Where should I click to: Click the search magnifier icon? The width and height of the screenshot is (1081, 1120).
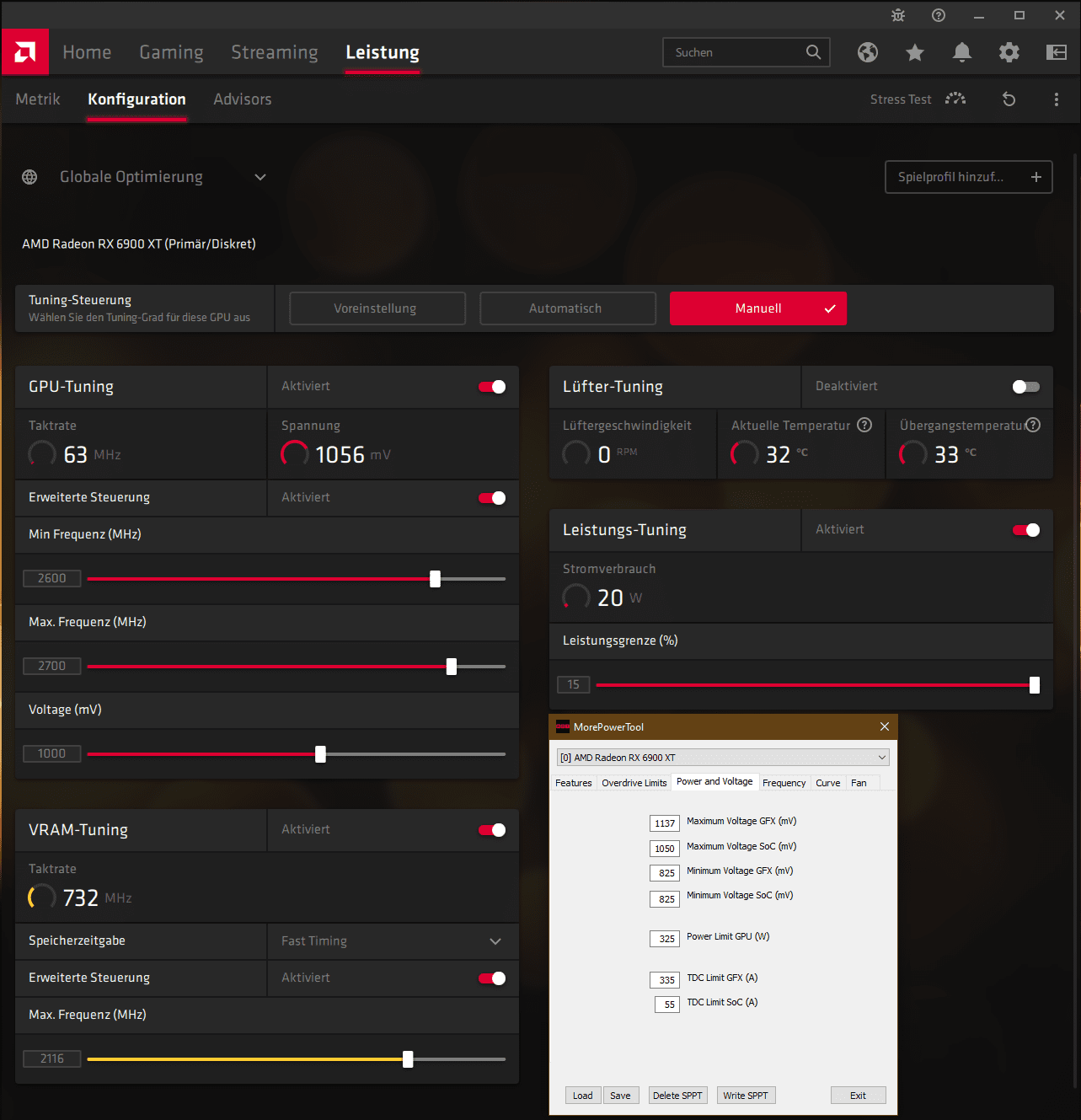tap(813, 52)
